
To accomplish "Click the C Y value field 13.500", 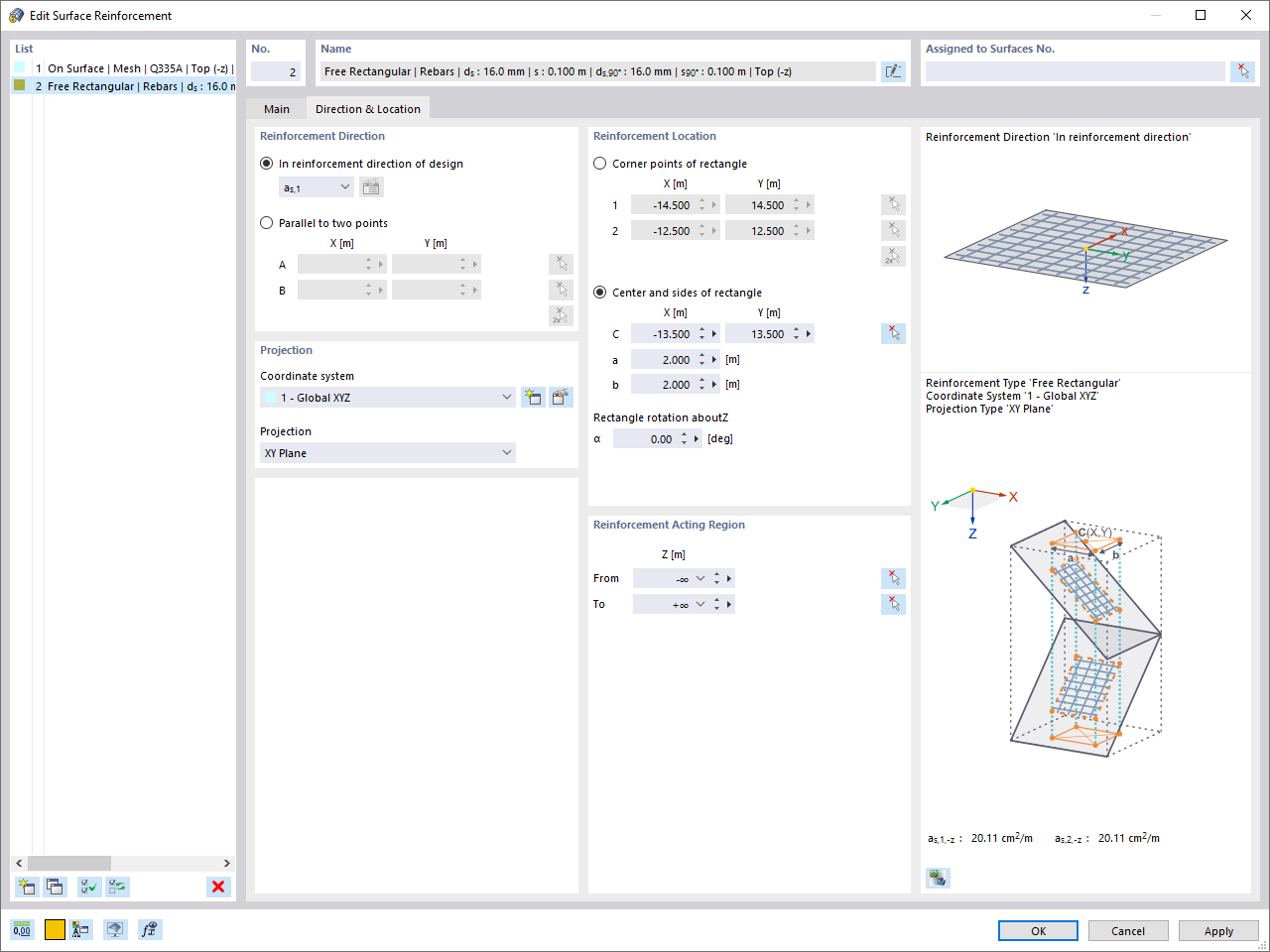I will [x=757, y=334].
